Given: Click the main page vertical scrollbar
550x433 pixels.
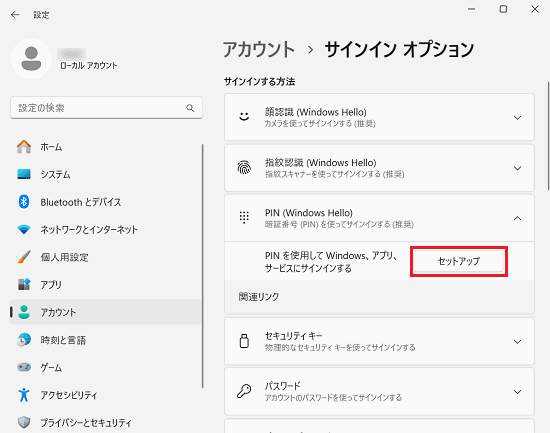Looking at the screenshot, I should [x=548, y=136].
